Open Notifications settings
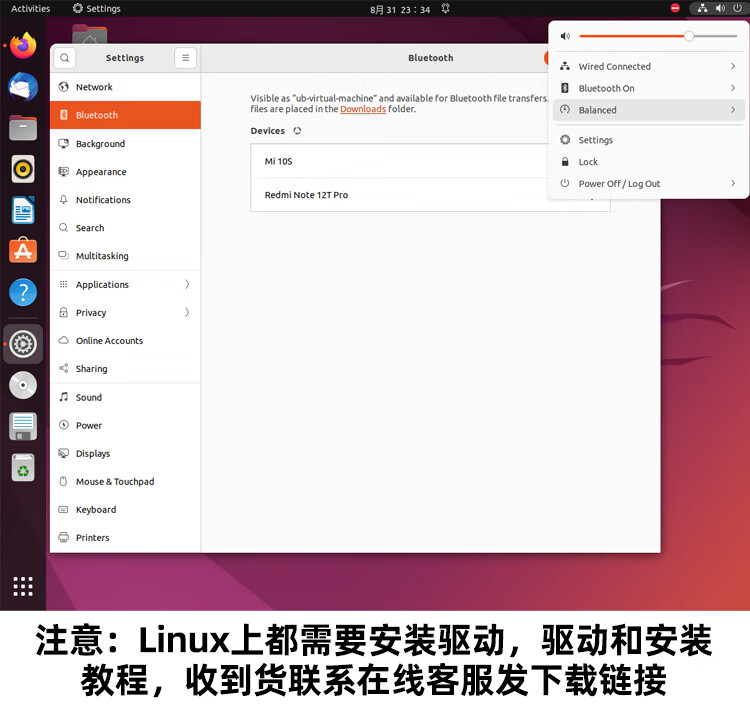The height and width of the screenshot is (724, 750). tap(125, 200)
